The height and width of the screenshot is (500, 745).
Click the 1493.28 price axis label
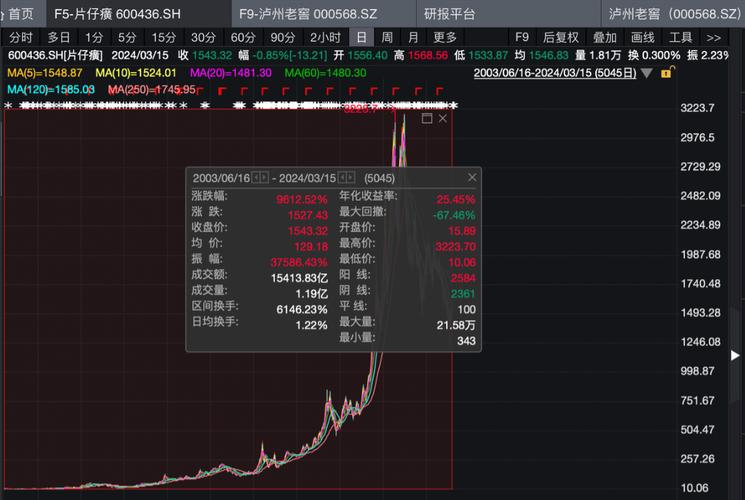[700, 313]
